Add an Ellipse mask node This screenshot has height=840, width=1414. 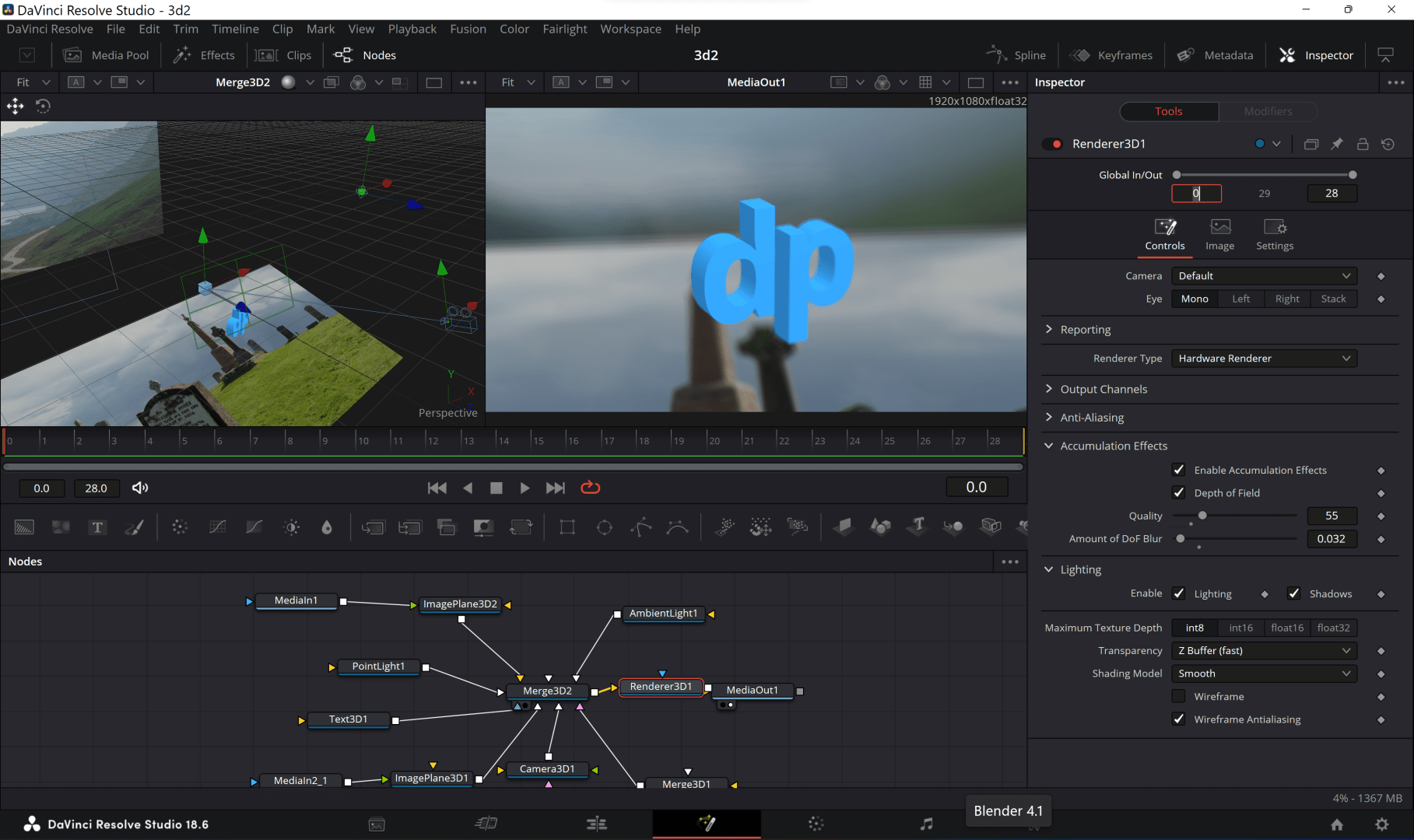pyautogui.click(x=604, y=527)
